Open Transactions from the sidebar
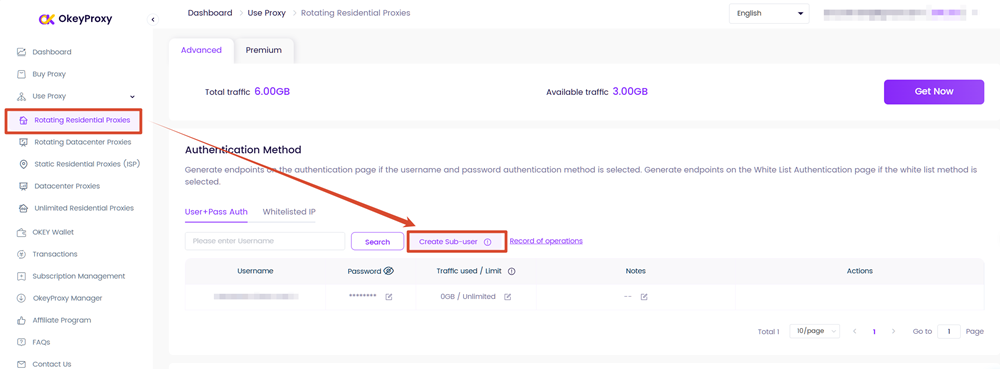 point(55,254)
